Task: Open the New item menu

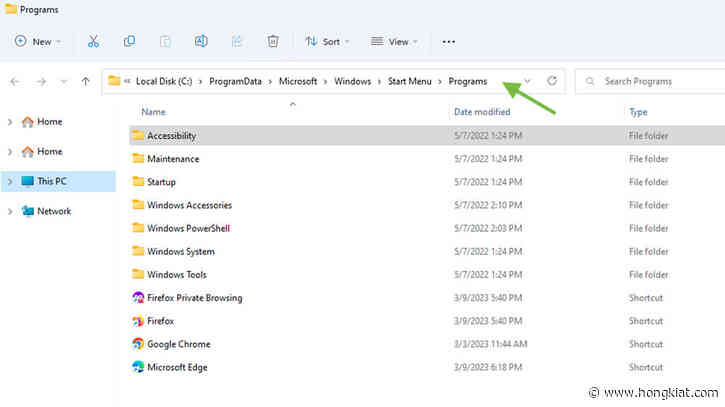Action: [38, 42]
